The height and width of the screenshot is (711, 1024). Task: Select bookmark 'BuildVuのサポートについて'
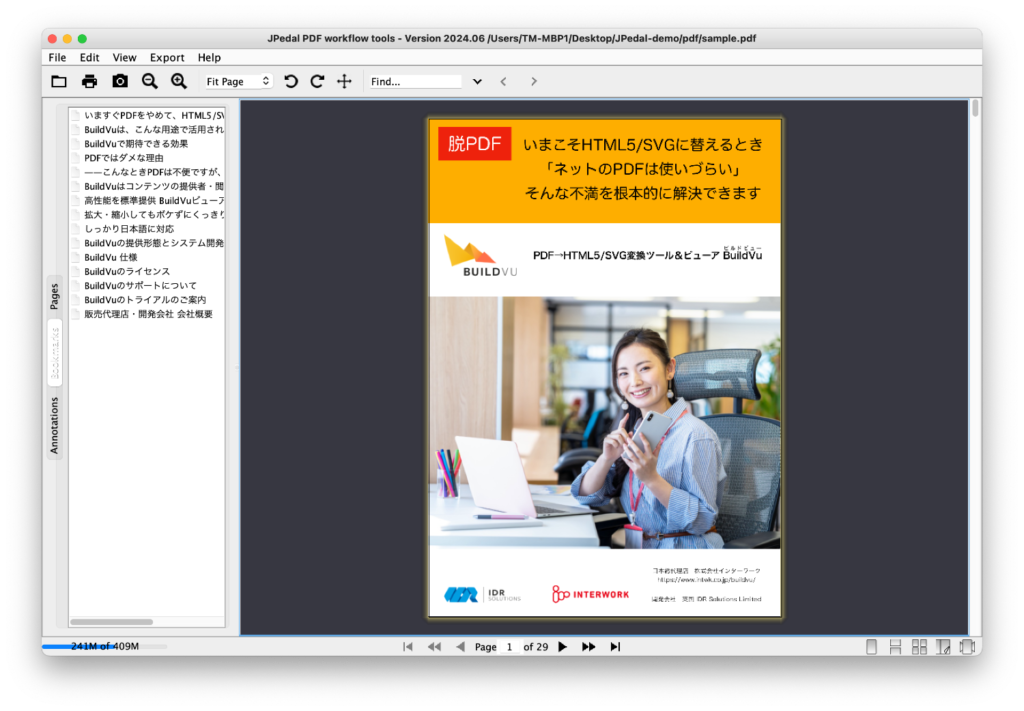click(x=134, y=285)
